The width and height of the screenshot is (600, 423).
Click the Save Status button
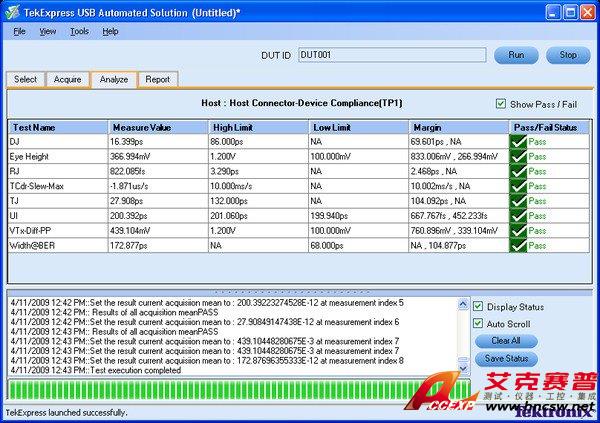click(x=505, y=359)
